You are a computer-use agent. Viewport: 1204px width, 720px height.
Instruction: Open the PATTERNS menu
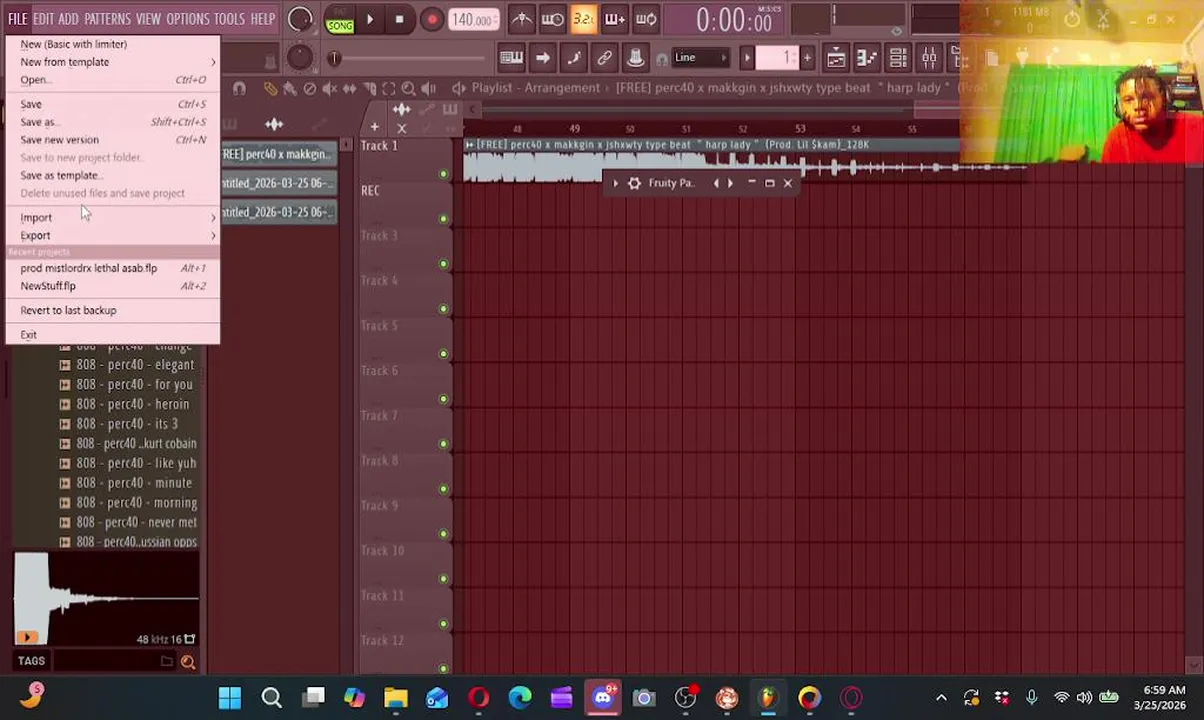point(107,19)
